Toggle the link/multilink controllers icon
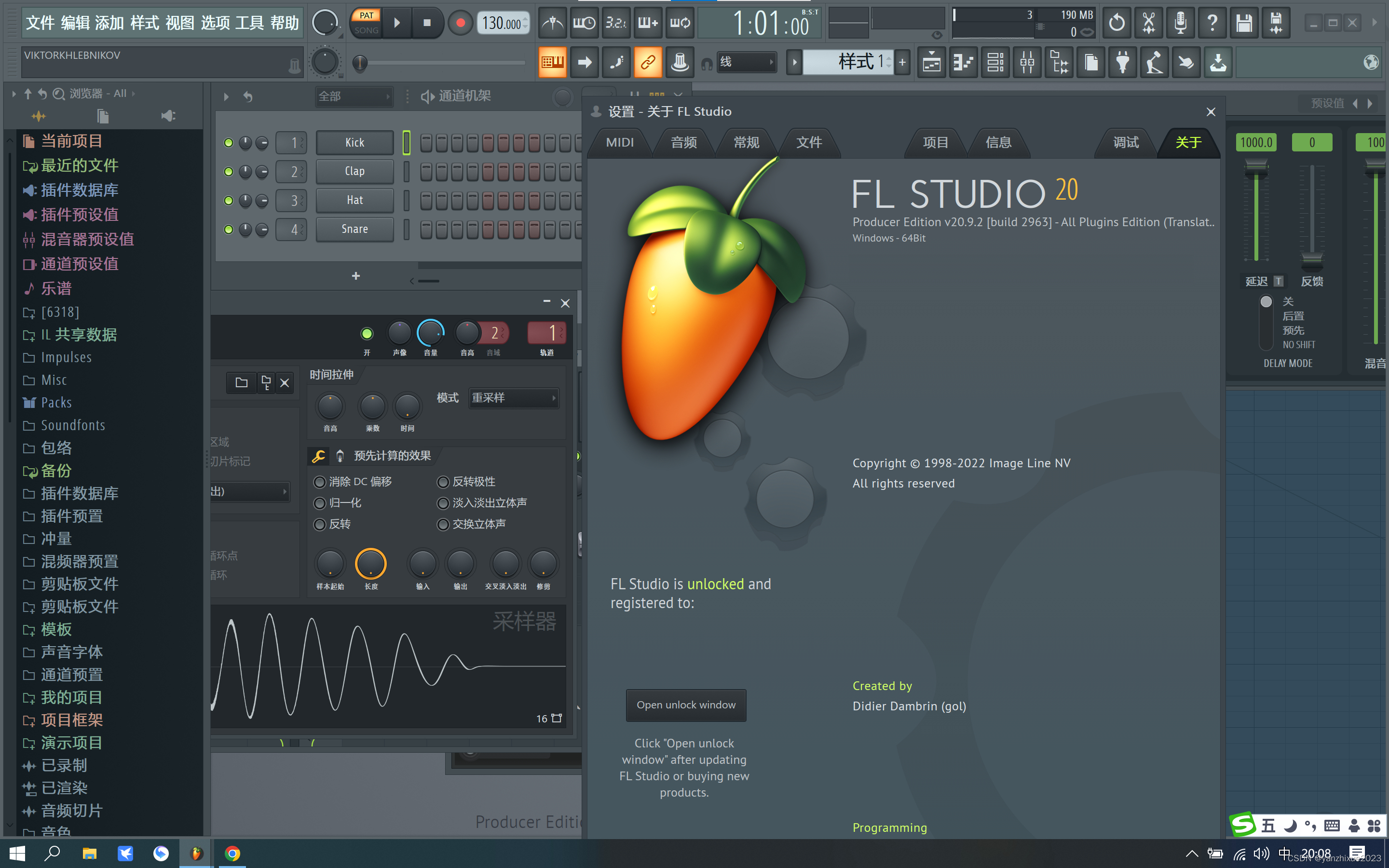1389x868 pixels. [648, 62]
